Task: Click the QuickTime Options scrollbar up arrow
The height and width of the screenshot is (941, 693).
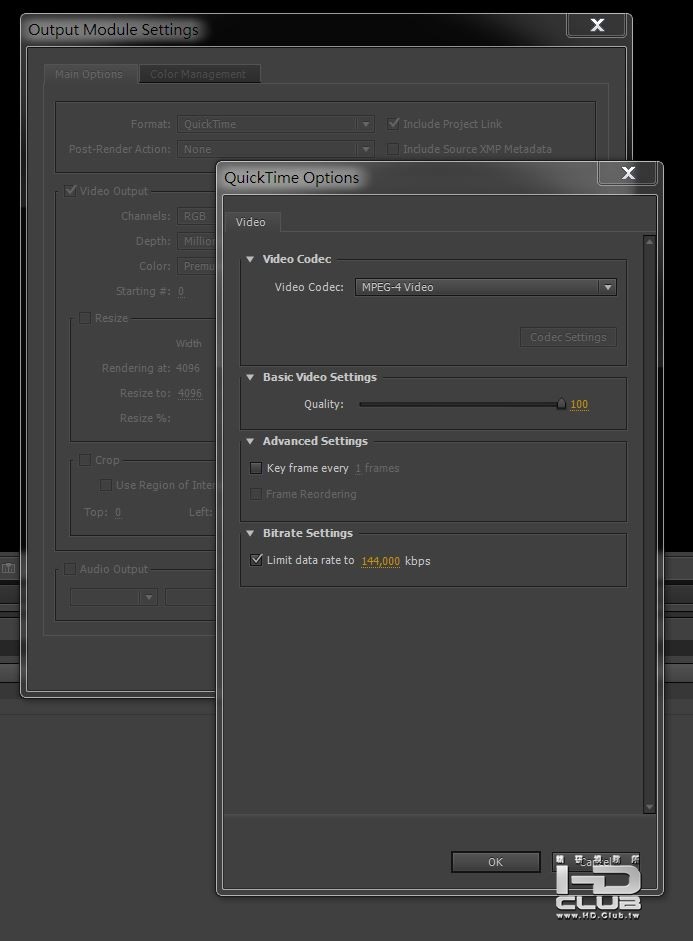Action: pos(649,241)
